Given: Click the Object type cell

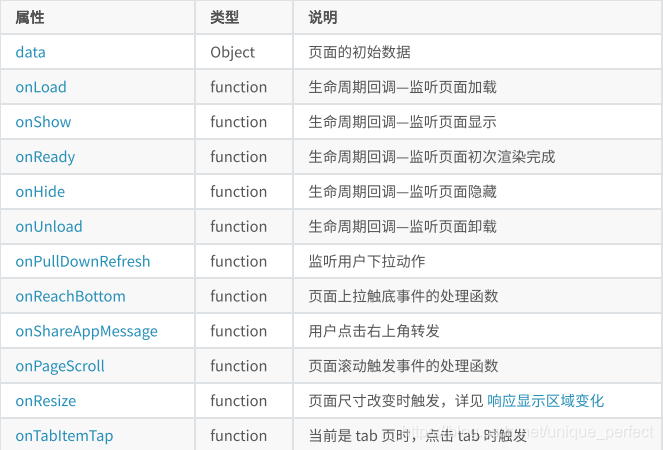Looking at the screenshot, I should pos(233,52).
